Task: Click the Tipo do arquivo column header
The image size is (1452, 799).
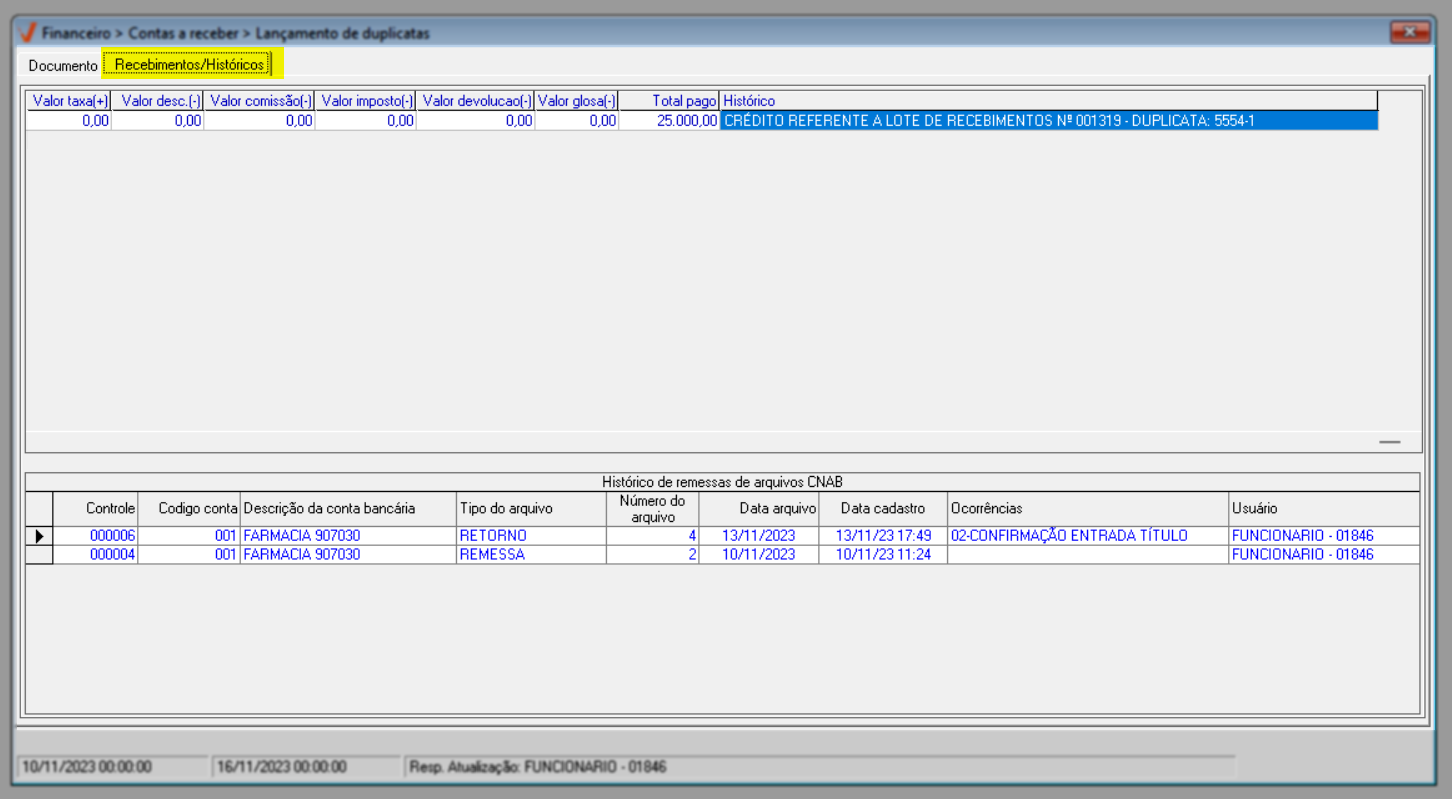Action: pos(531,509)
